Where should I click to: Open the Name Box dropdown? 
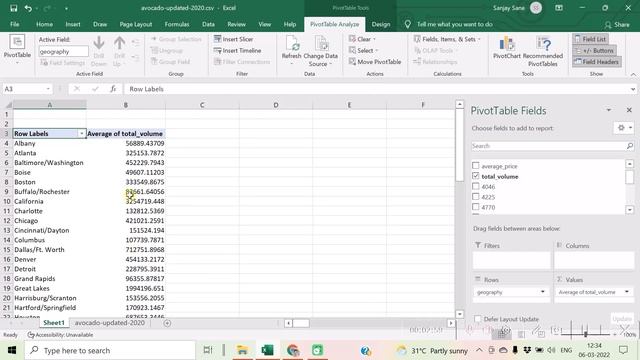(x=48, y=89)
